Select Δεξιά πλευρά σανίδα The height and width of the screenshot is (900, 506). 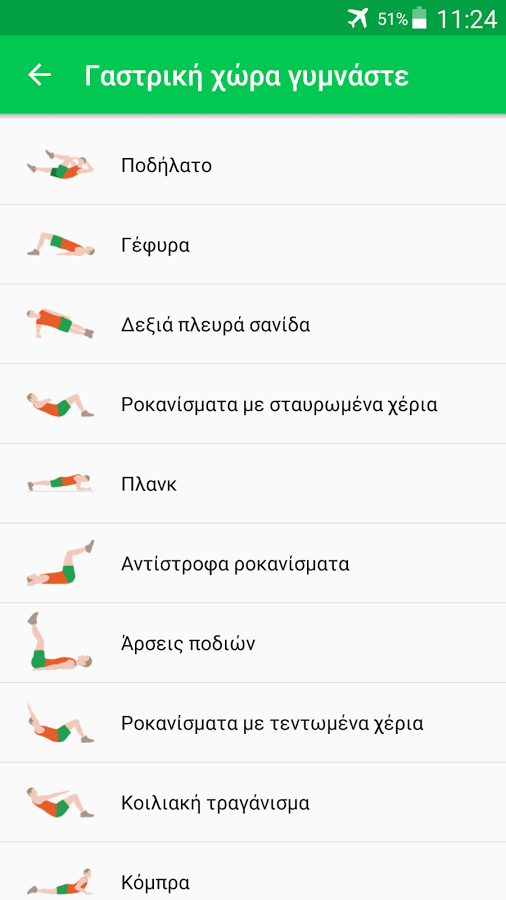coord(253,324)
